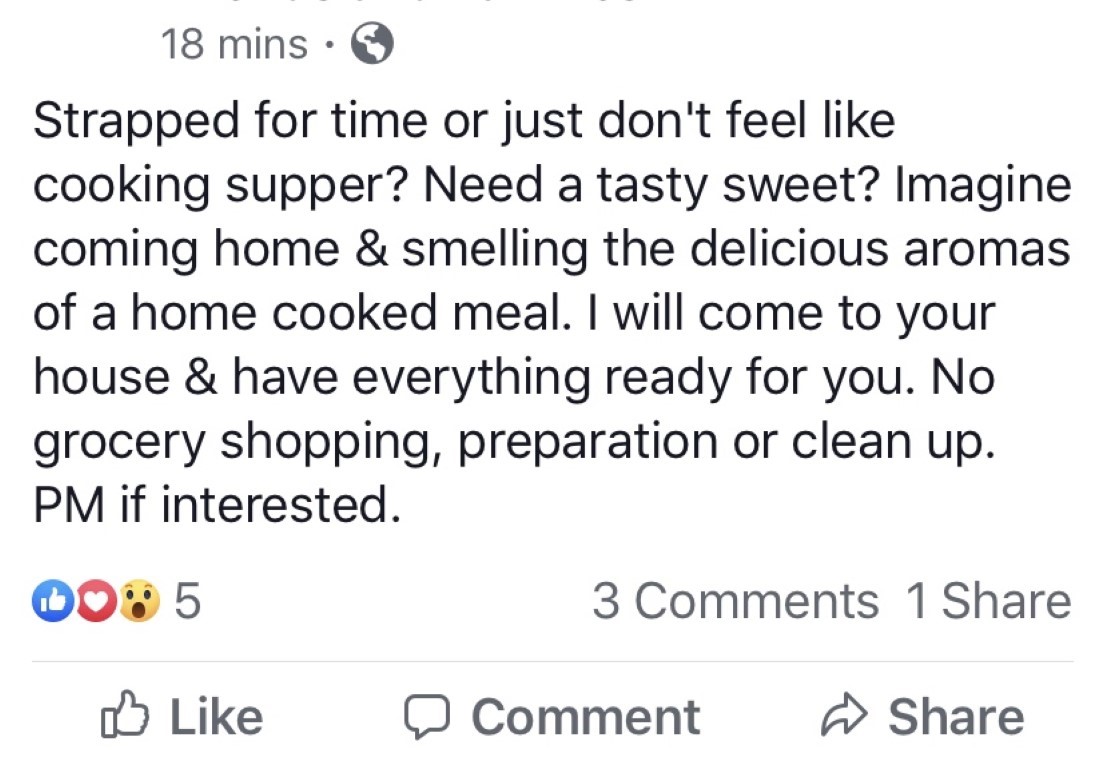Click the red heart reaction icon
The image size is (1106, 768).
pos(94,601)
